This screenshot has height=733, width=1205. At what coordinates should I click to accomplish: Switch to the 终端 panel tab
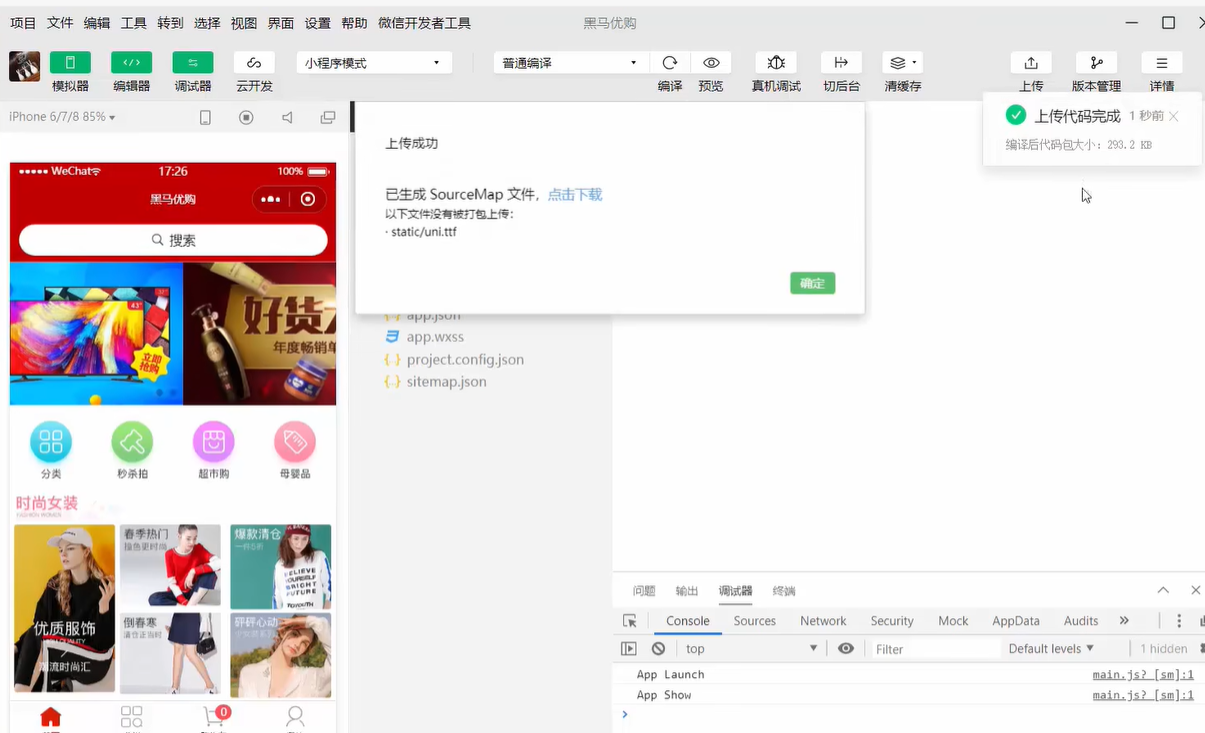(784, 591)
